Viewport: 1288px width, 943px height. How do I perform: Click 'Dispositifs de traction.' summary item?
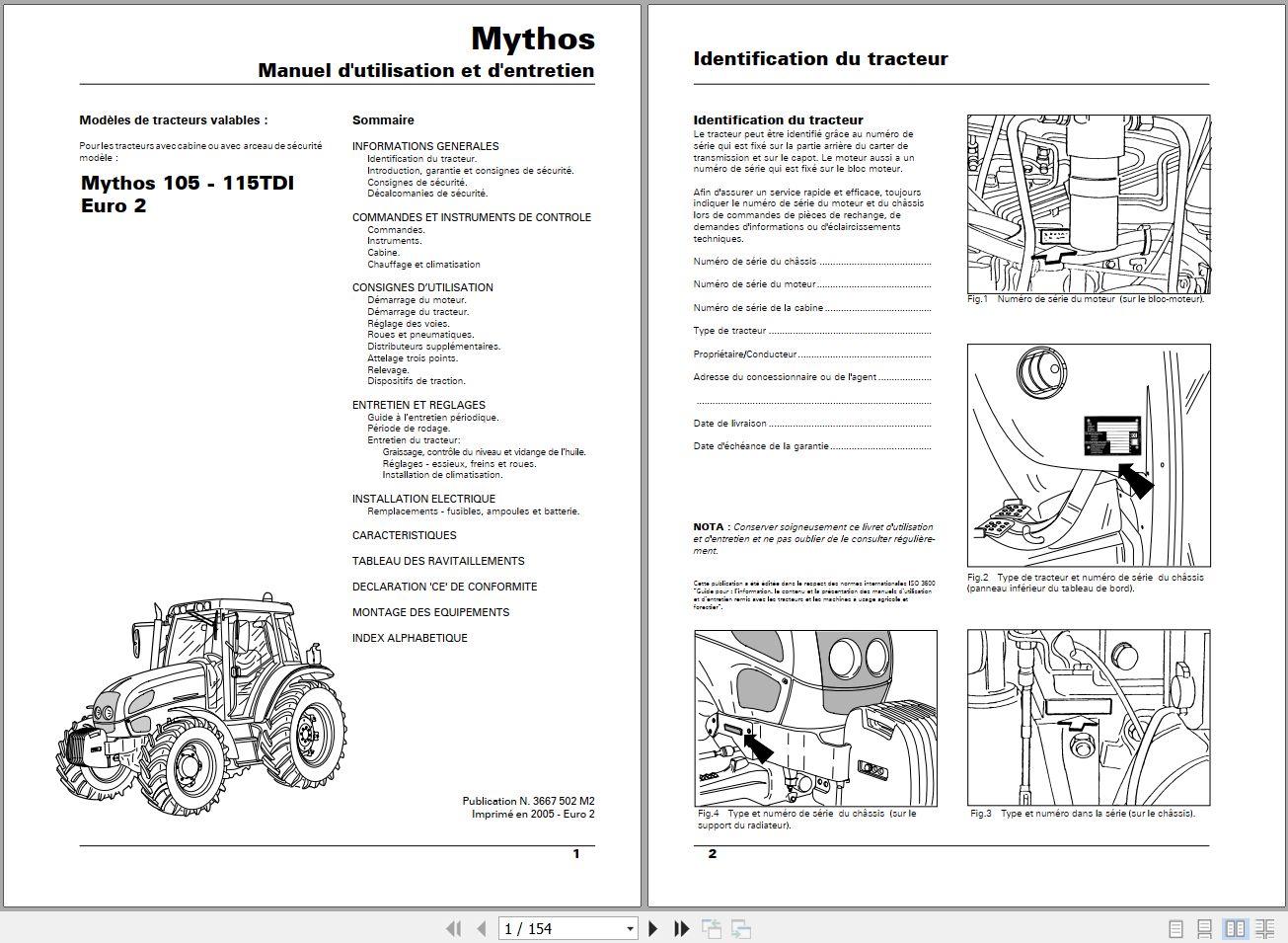pos(417,381)
